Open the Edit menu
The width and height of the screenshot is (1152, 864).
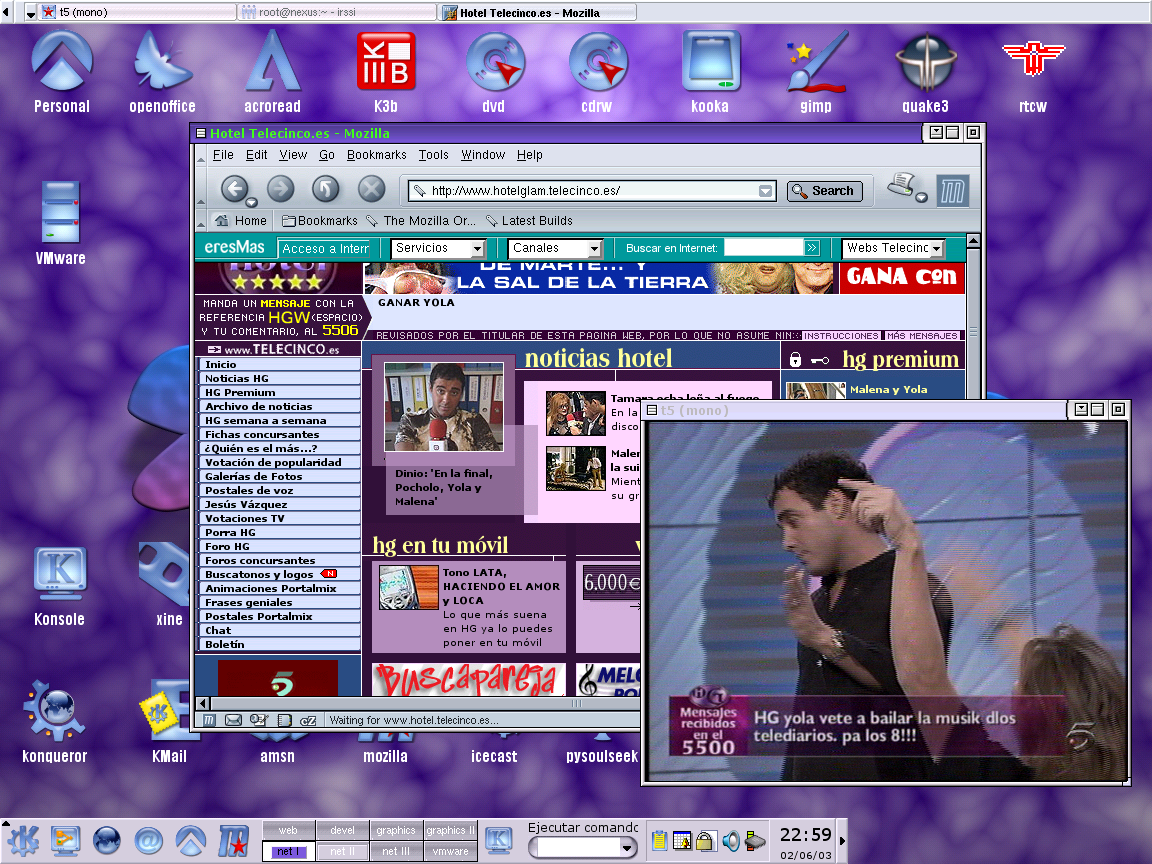256,155
